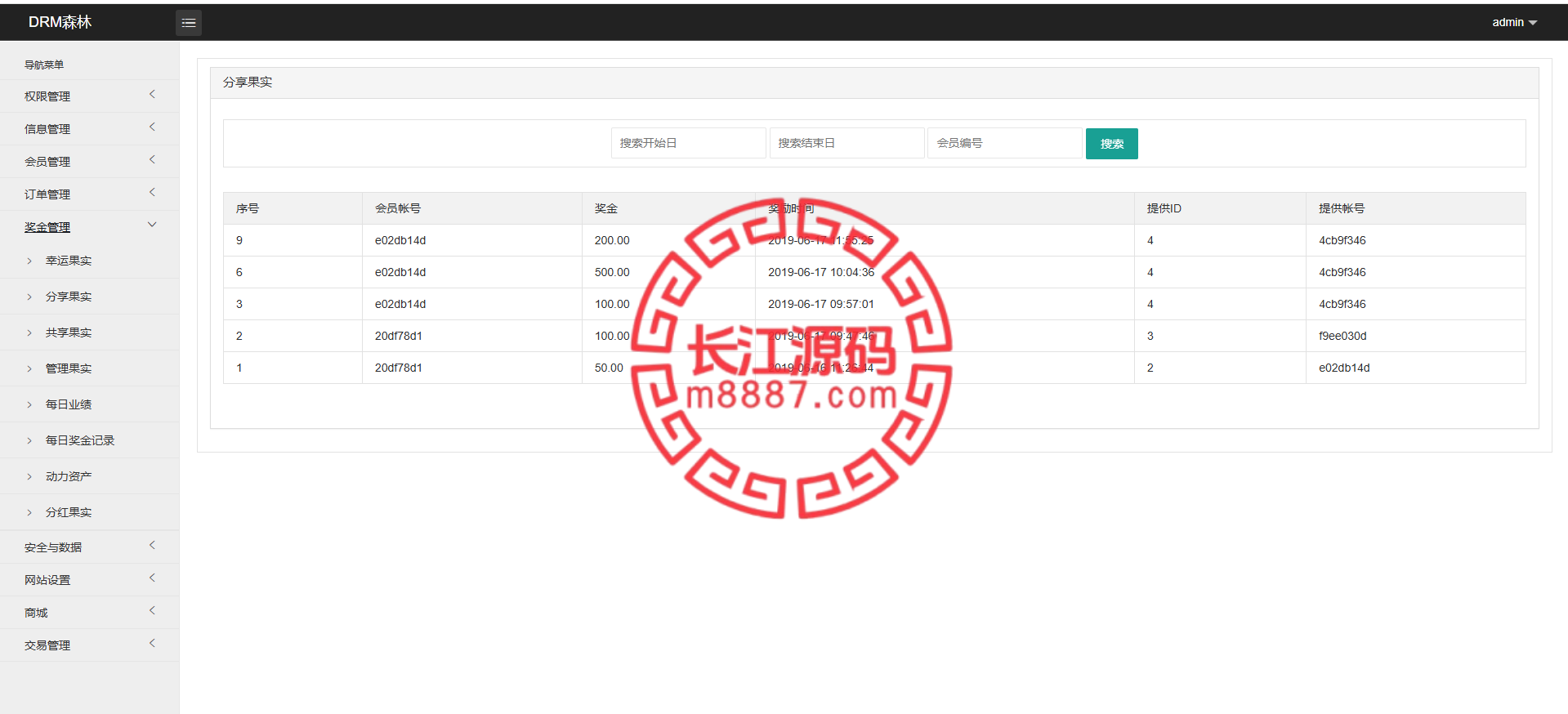Viewport: 1568px width, 714px height.
Task: Expand the 信息管理 menu
Action: (x=89, y=128)
